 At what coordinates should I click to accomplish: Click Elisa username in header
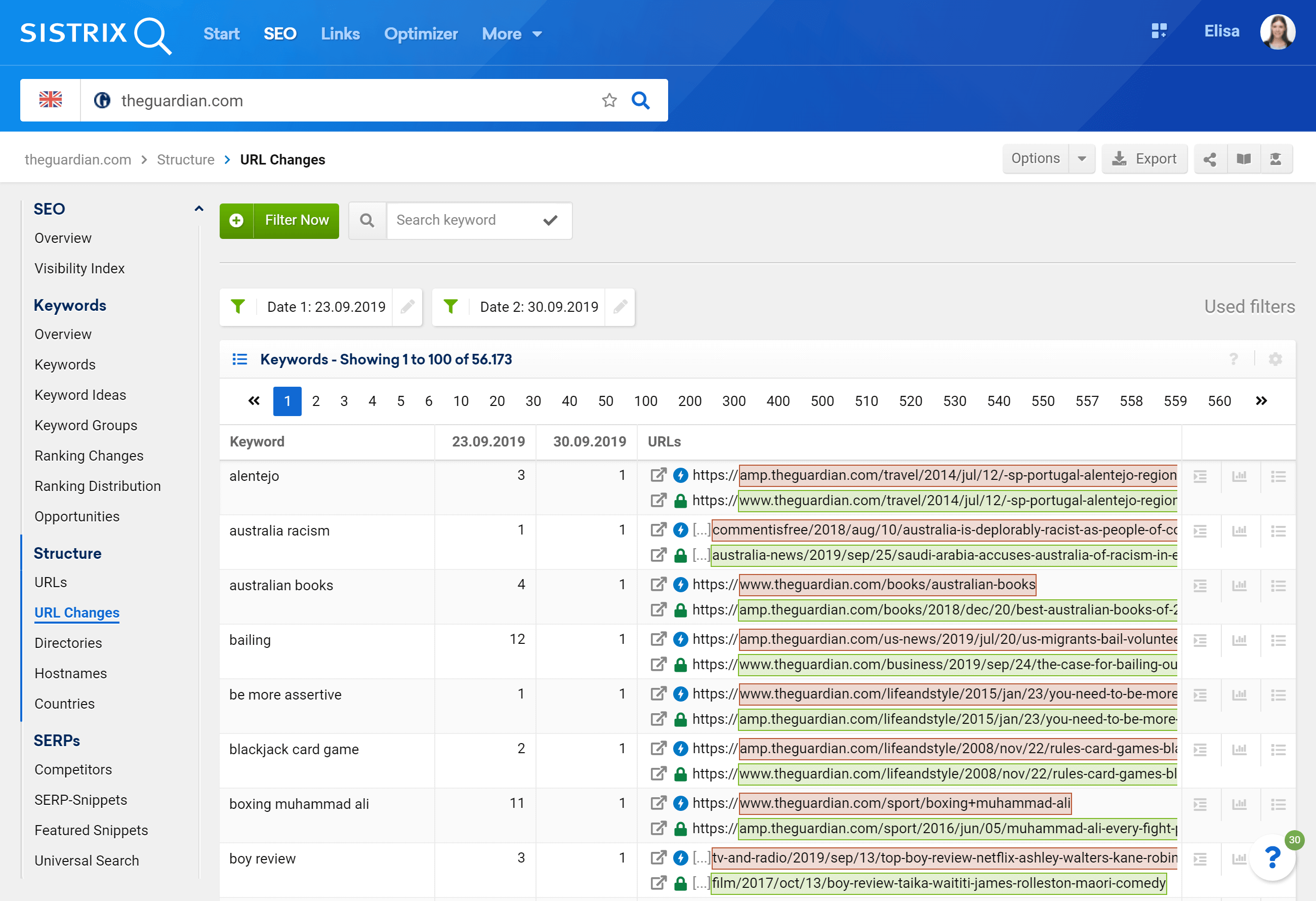click(1221, 31)
